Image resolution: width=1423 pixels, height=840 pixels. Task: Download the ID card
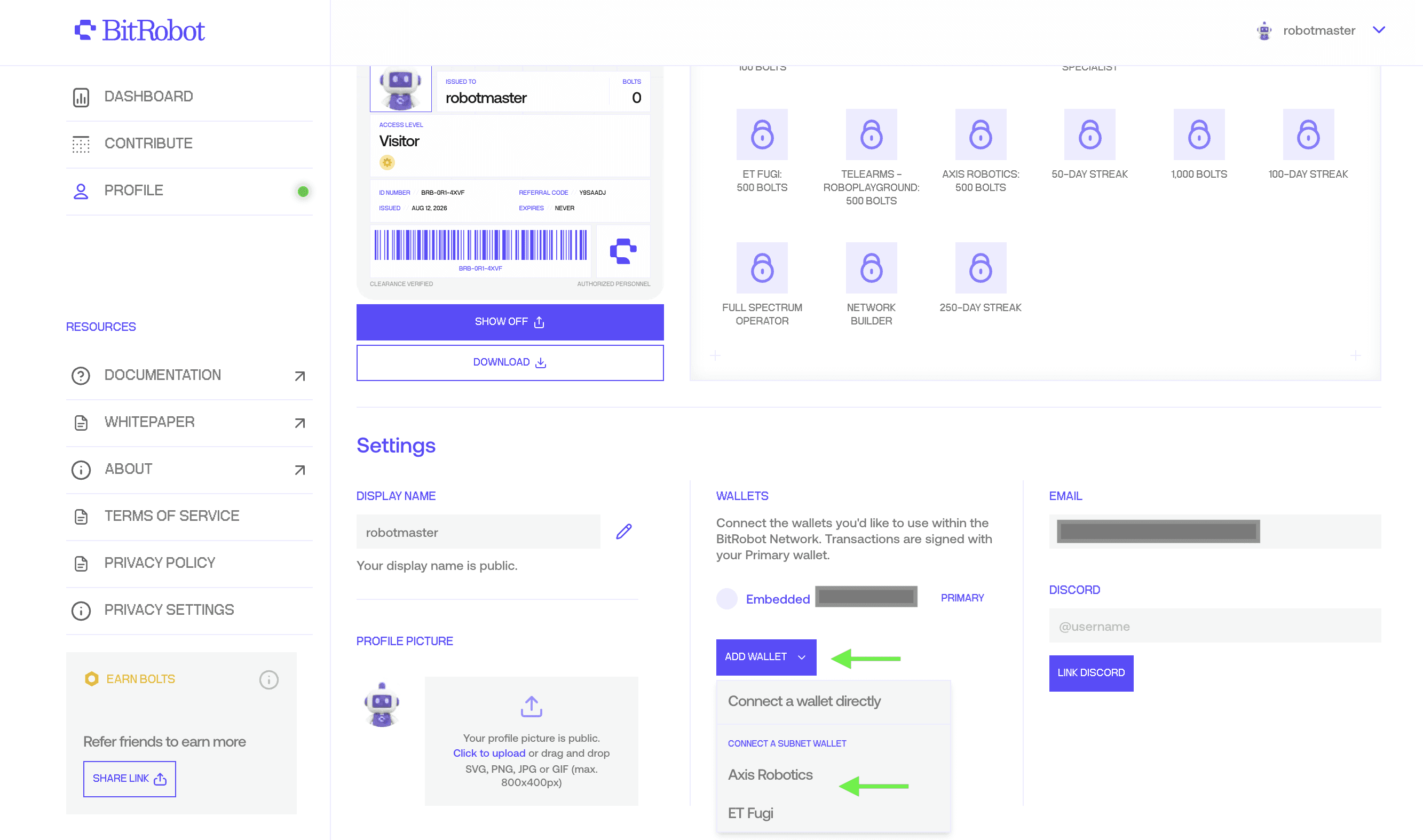click(510, 363)
